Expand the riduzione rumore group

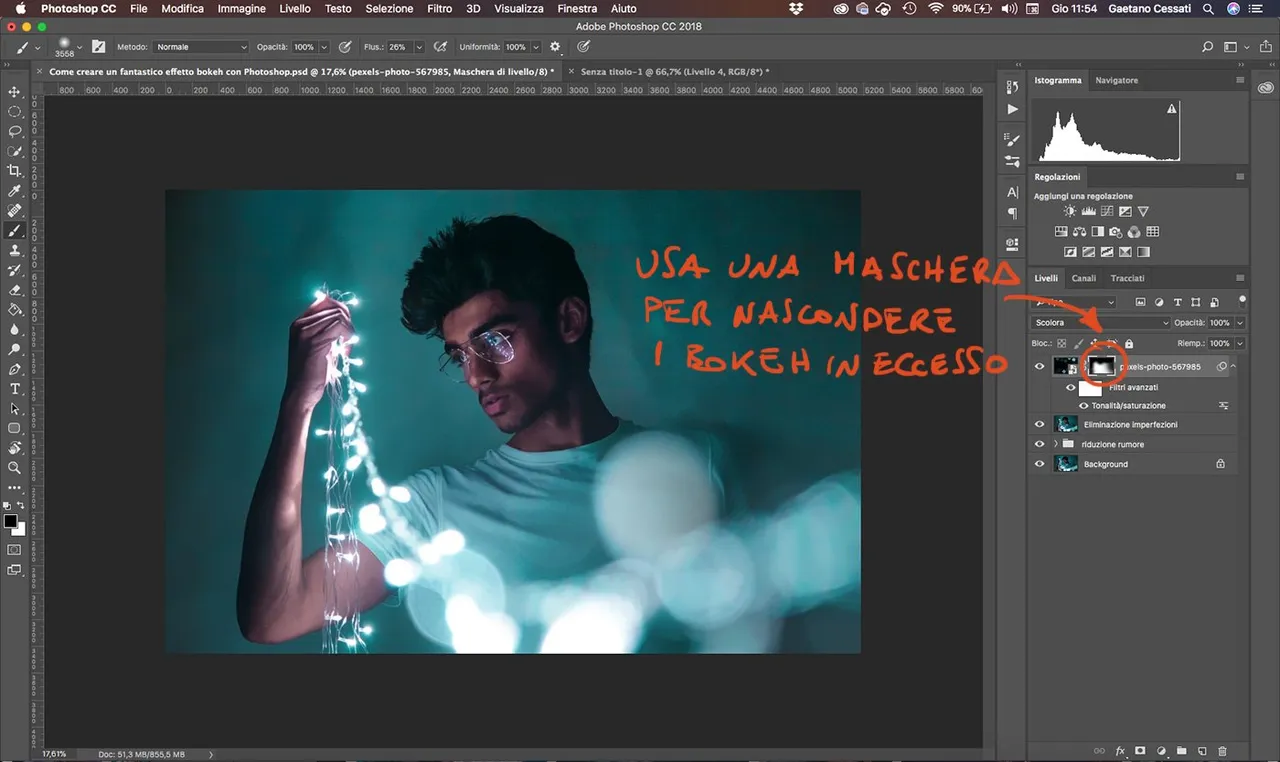1055,444
